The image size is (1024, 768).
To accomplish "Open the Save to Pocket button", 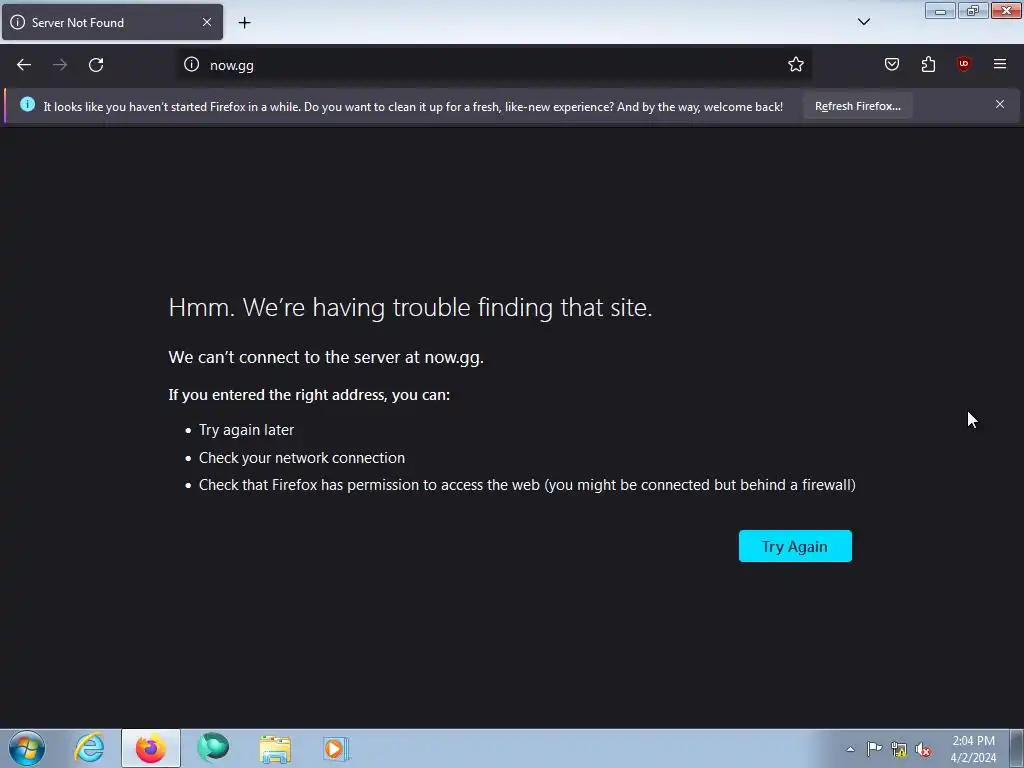I will coord(892,64).
